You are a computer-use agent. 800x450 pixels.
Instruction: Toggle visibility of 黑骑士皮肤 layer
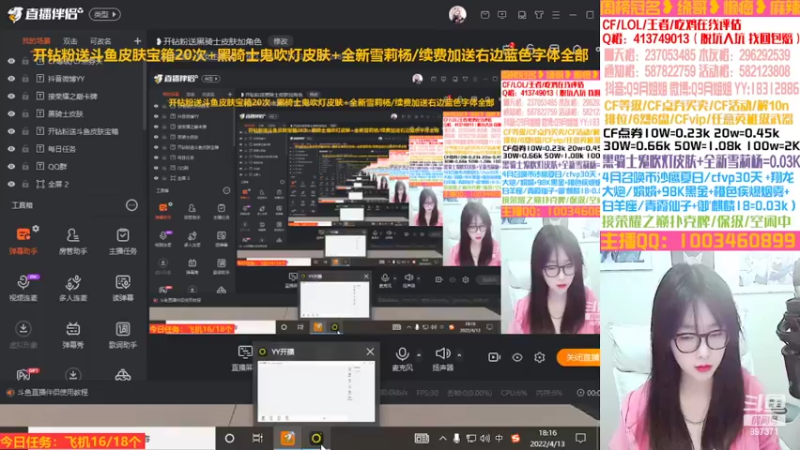click(11, 114)
